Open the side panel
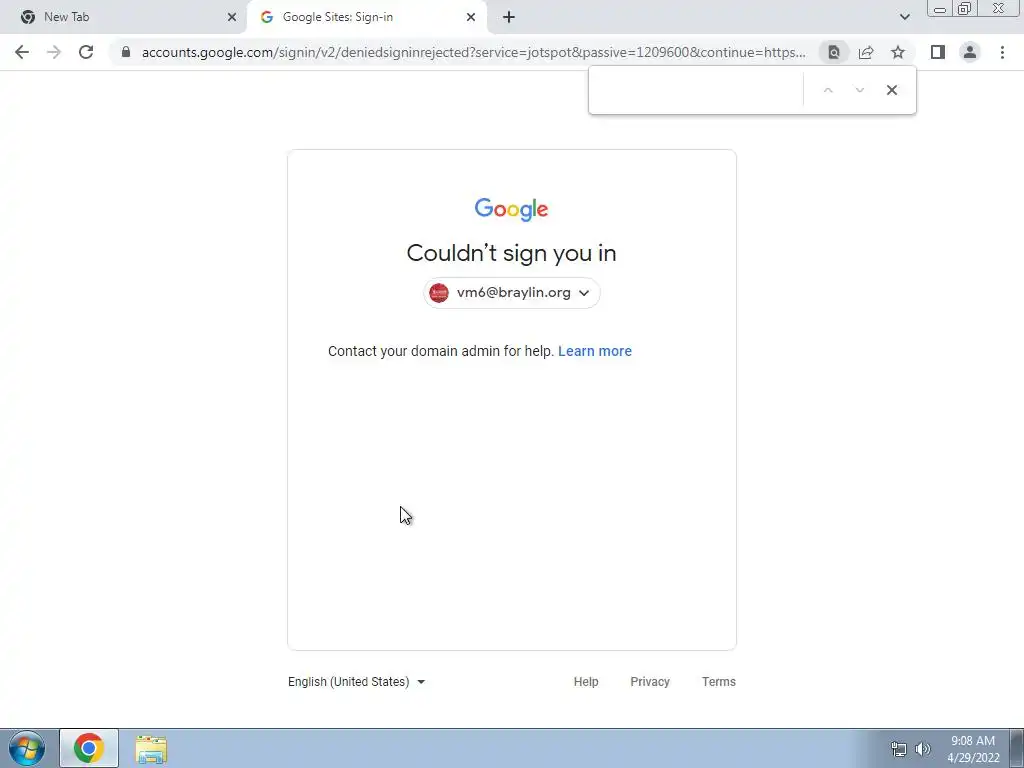Viewport: 1024px width, 768px height. [x=938, y=52]
